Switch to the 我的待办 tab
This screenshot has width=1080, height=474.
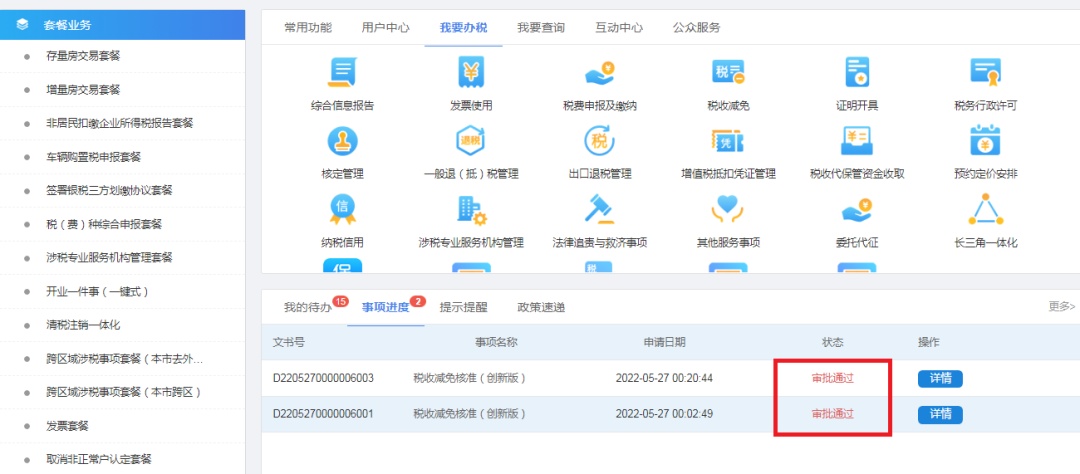click(x=307, y=307)
